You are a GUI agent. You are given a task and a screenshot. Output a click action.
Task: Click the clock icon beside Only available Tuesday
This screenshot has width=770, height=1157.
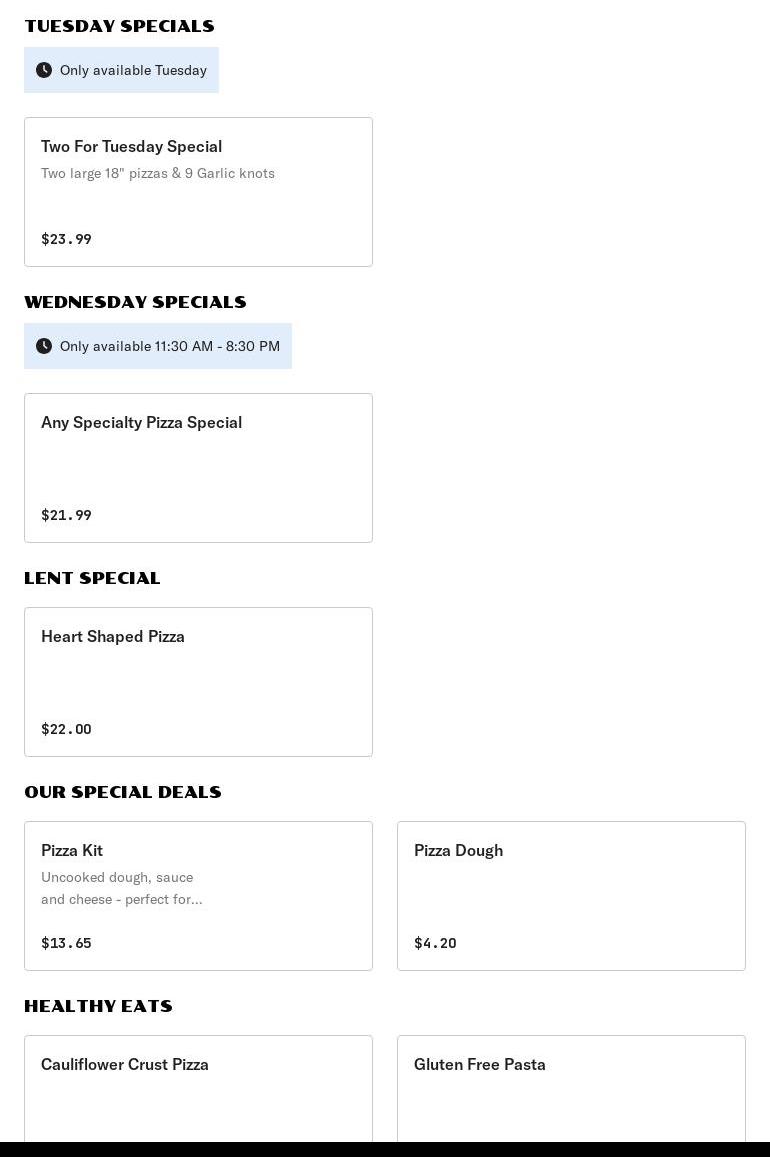44,70
